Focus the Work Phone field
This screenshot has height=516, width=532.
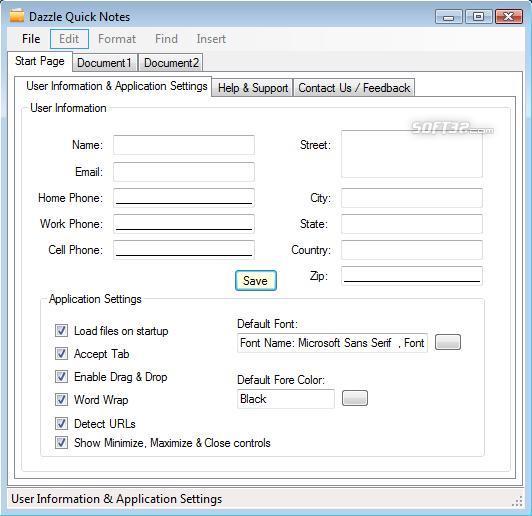tap(184, 224)
